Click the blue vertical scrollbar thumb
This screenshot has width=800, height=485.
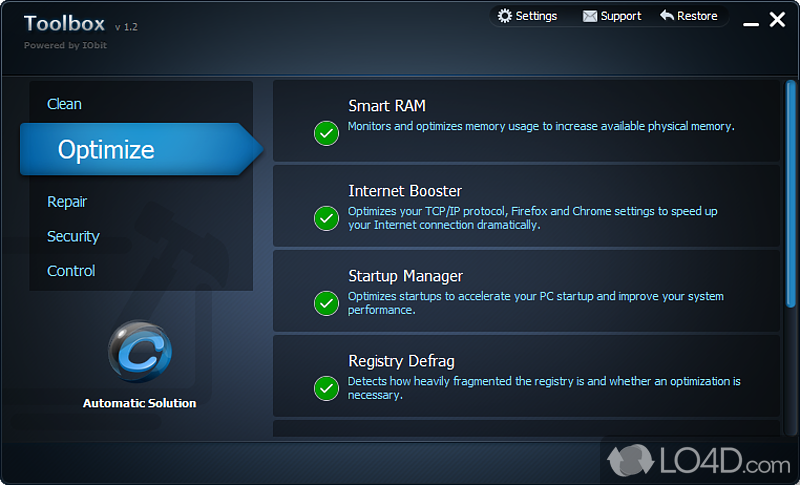(791, 194)
